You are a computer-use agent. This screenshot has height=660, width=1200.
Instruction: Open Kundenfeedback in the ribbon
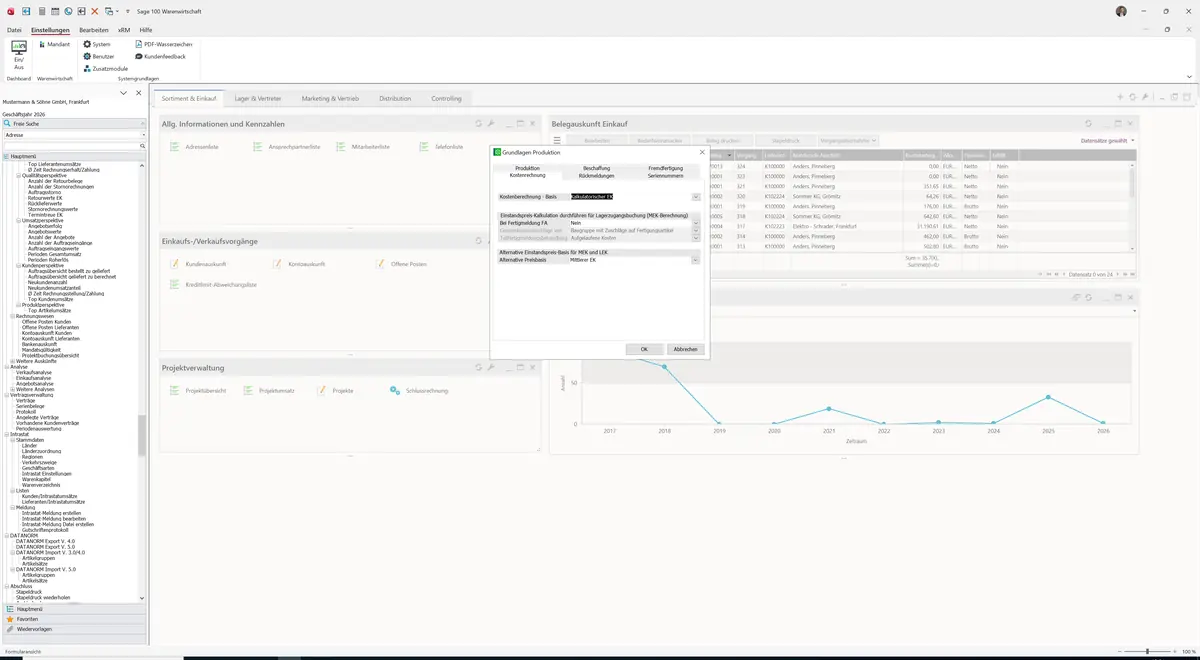(160, 56)
